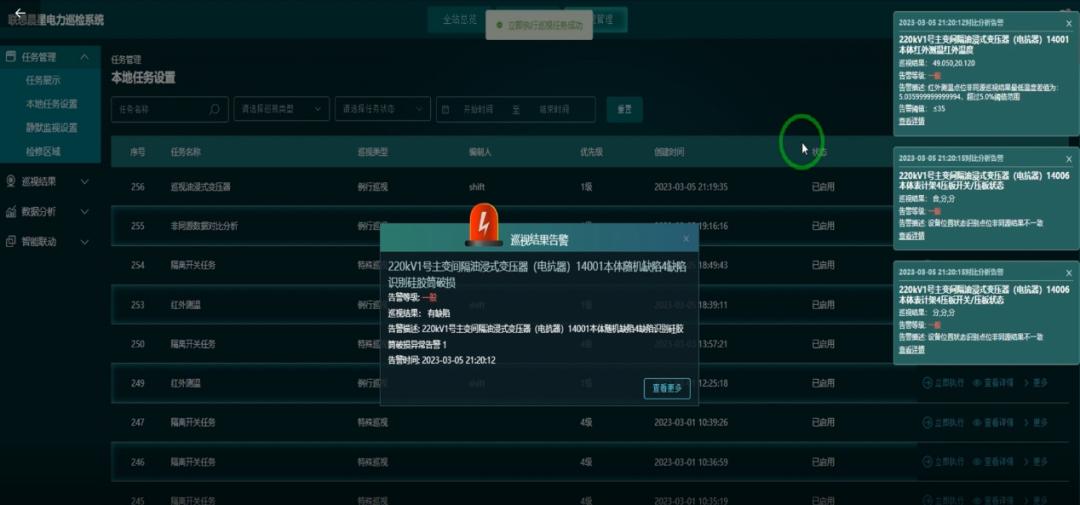Expand the 巡视结果 menu chevron
Screen dimensions: 1080x505
[84, 182]
